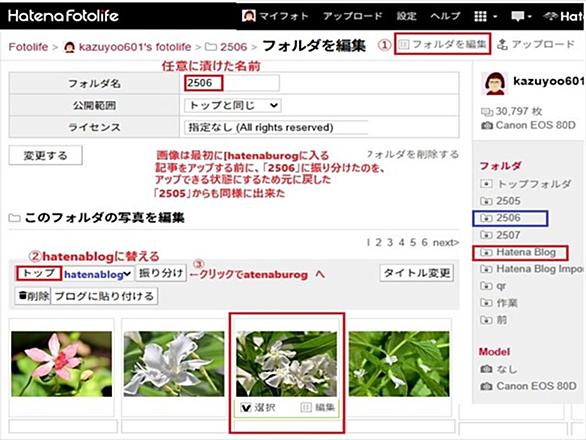Click the folder icon for 2507
The image size is (586, 440).
pos(486,235)
